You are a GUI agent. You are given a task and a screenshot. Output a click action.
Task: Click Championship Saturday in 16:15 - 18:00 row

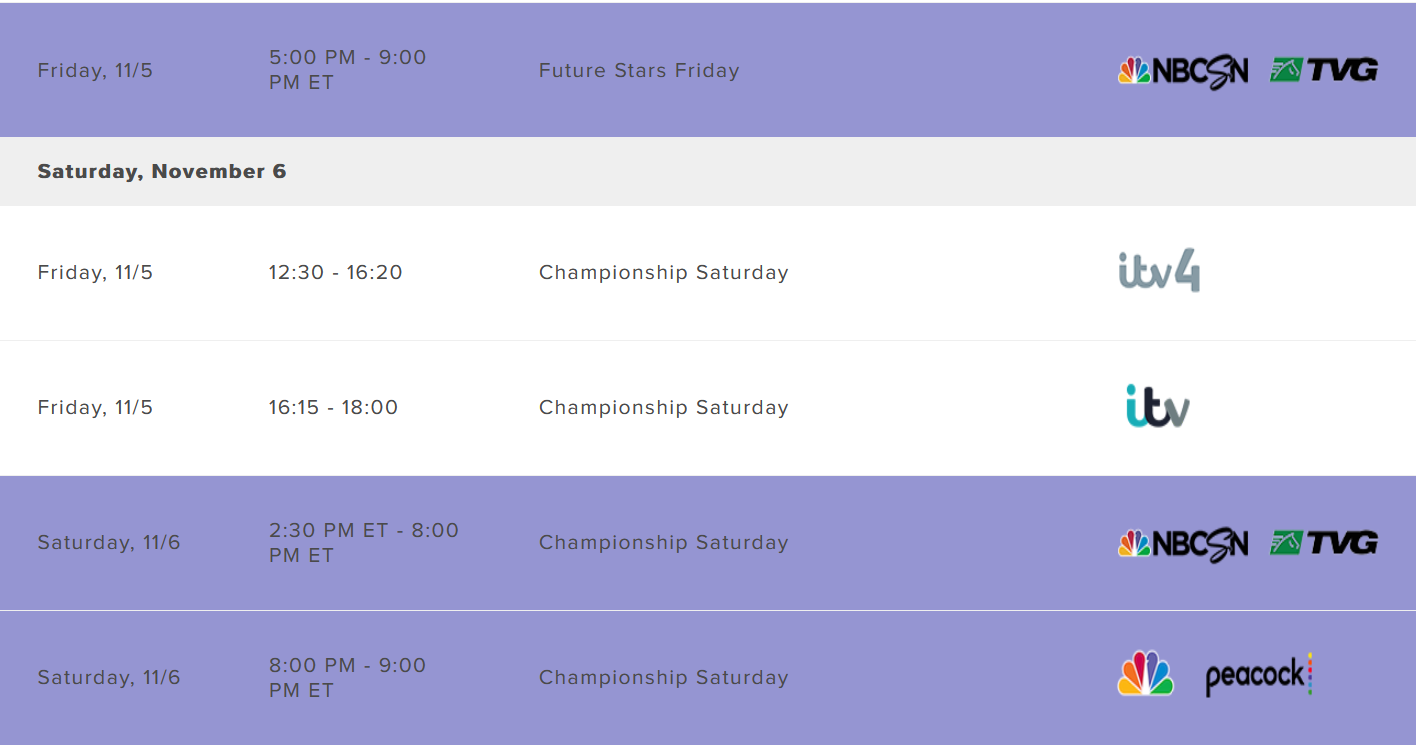click(x=664, y=408)
